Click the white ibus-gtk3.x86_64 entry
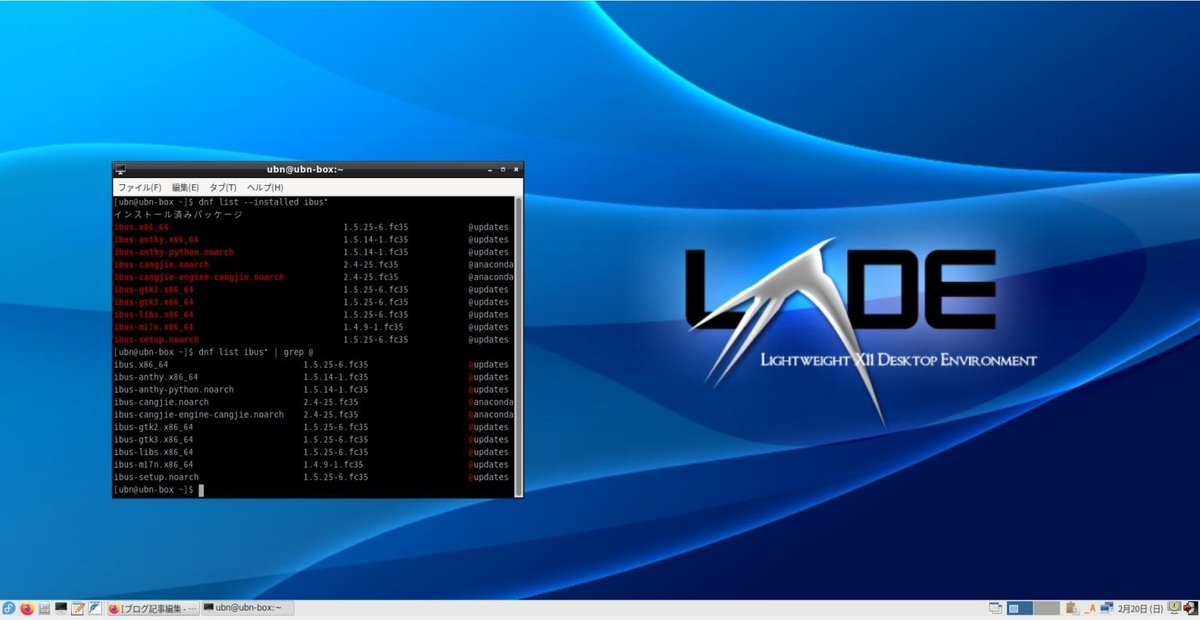Image resolution: width=1200 pixels, height=620 pixels. [154, 440]
